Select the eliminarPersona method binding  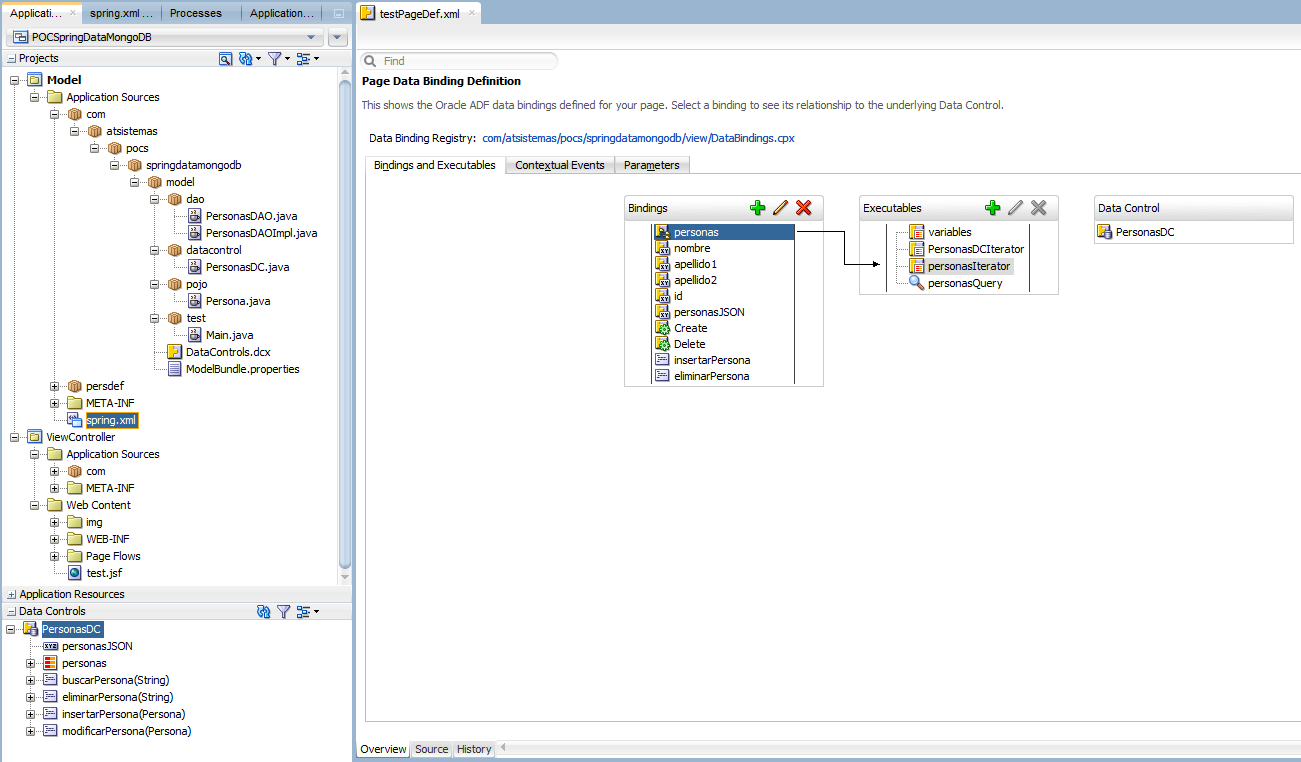711,376
